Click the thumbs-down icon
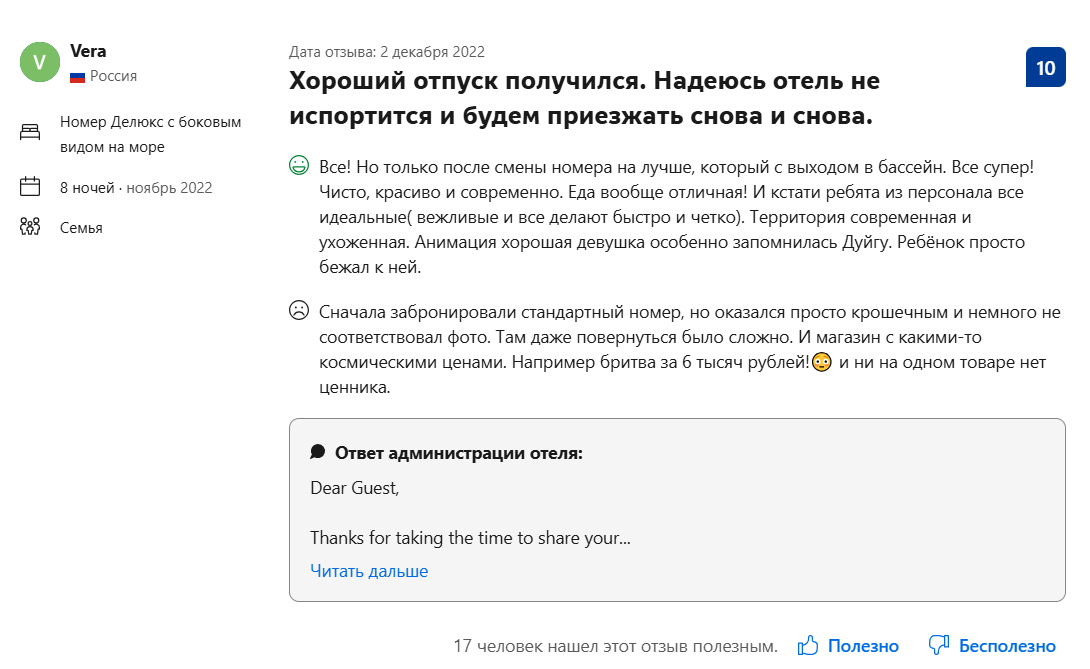This screenshot has width=1090, height=669. point(938,645)
